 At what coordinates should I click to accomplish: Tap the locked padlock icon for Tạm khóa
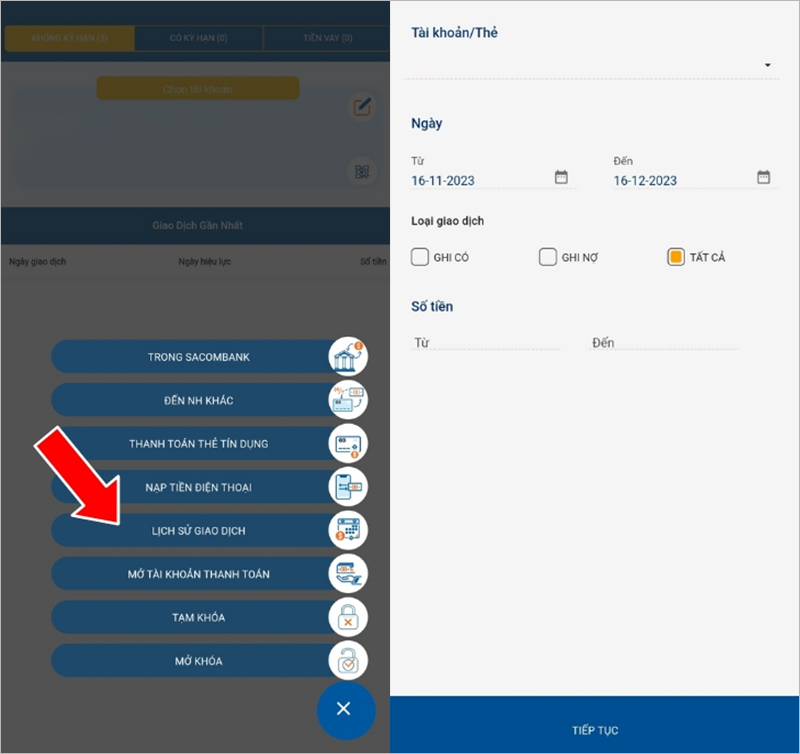pos(348,617)
